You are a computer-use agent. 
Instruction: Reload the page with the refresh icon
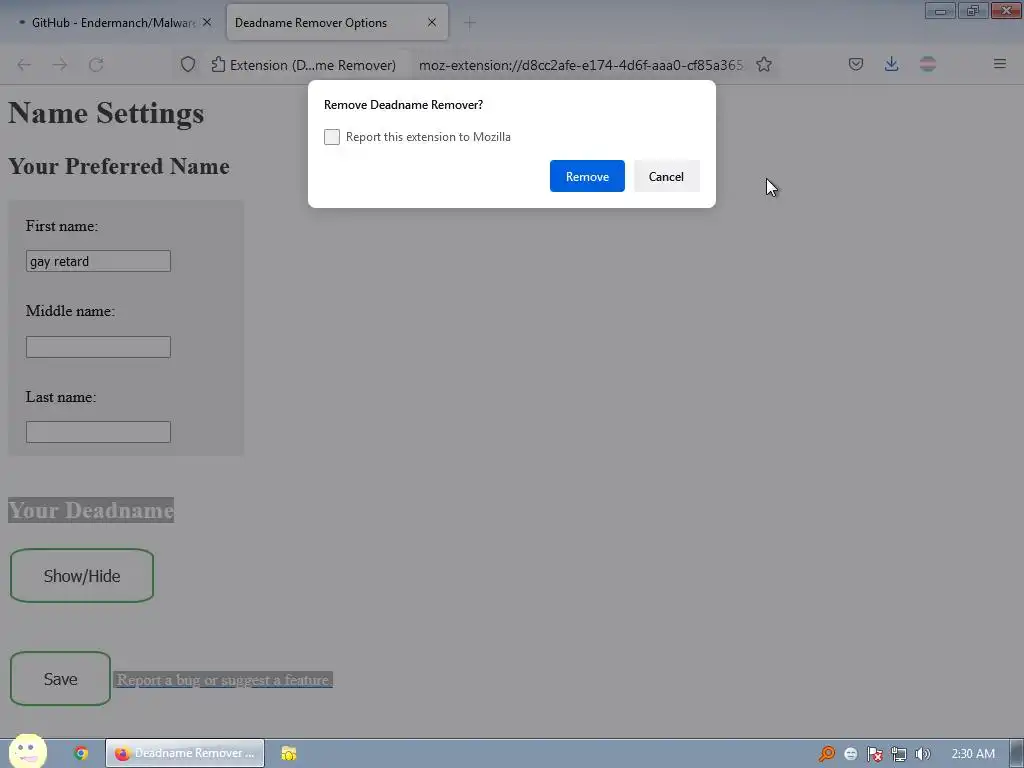pyautogui.click(x=96, y=65)
